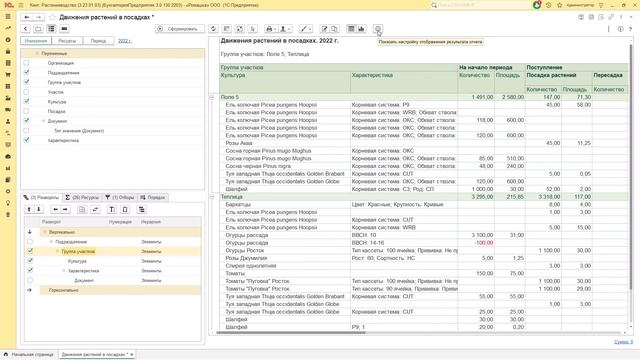
Task: Open the main menu hamburger in the left sidebar
Action: (8, 16)
